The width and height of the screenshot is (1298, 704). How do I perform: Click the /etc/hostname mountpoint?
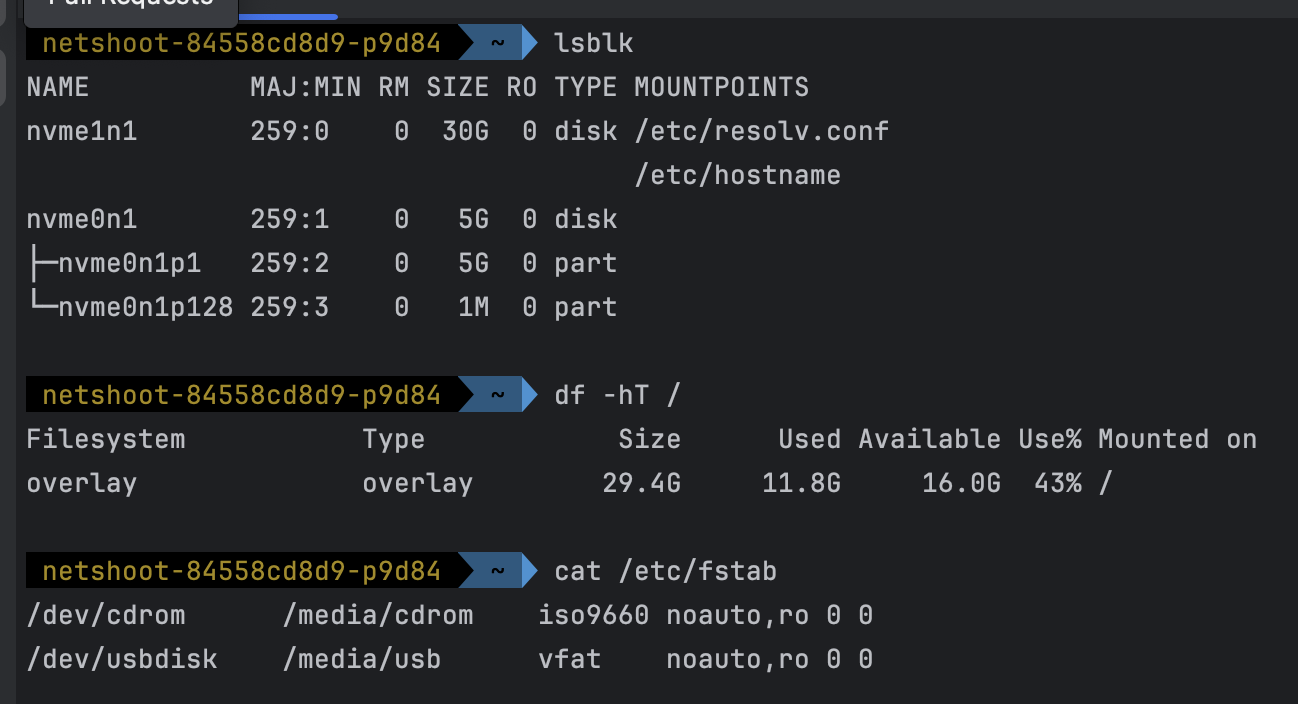(x=737, y=176)
